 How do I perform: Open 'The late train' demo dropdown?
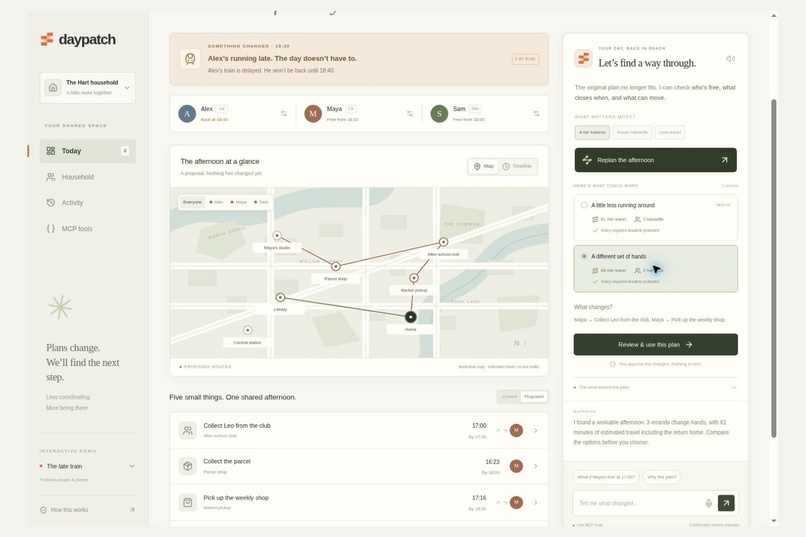(87, 466)
